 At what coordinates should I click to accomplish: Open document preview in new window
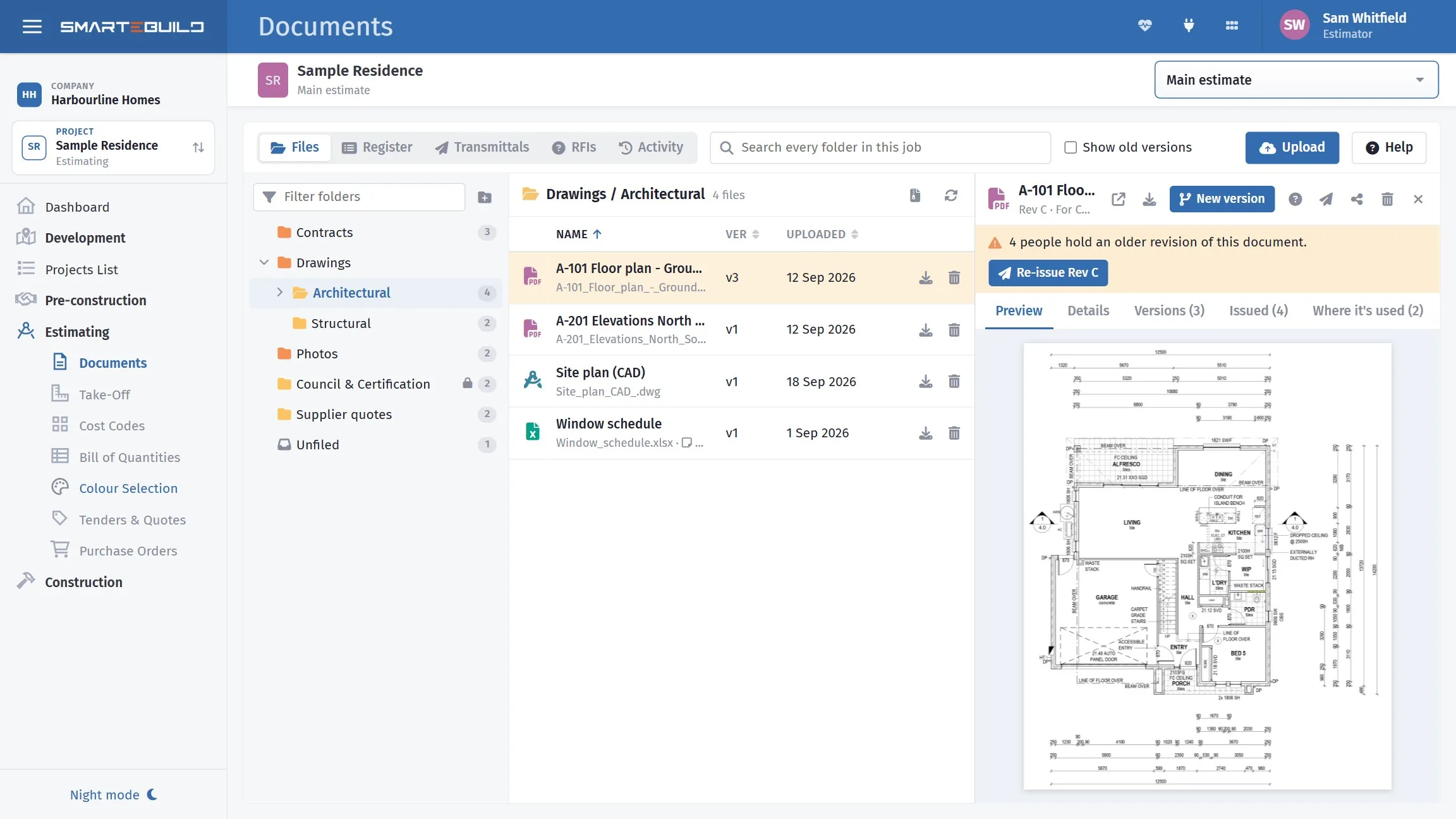[1118, 199]
